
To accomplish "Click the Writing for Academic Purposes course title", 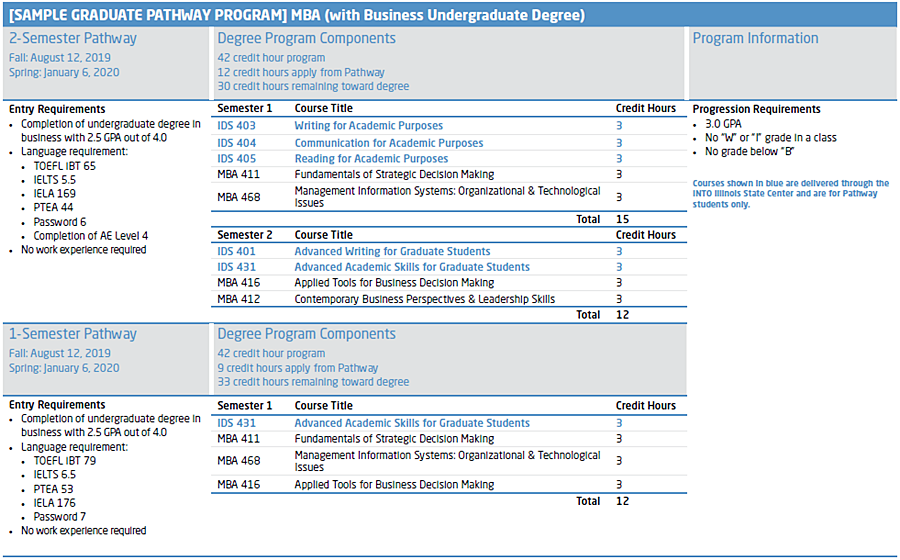I will click(x=368, y=126).
